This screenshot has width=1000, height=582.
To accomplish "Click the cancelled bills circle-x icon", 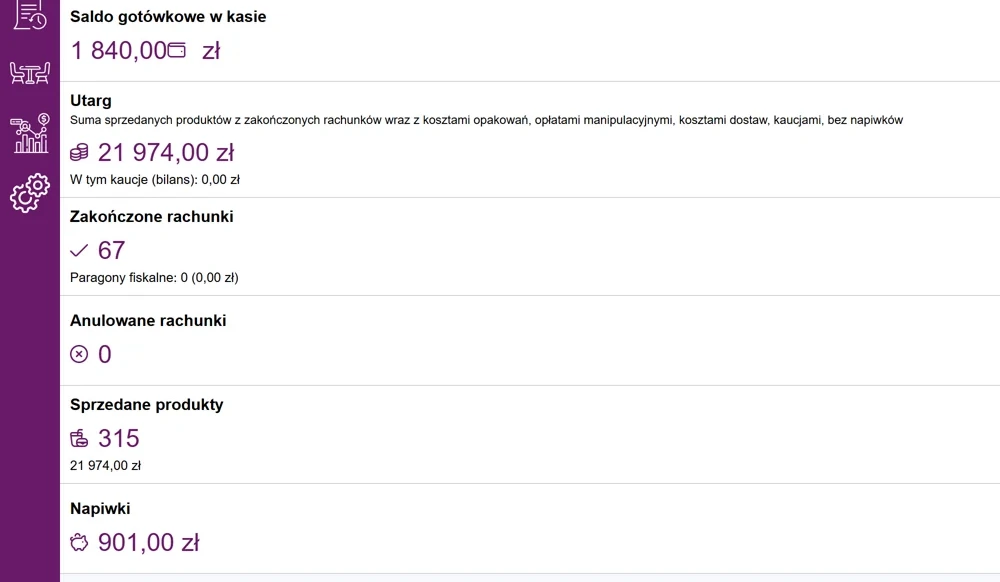I will (x=79, y=354).
